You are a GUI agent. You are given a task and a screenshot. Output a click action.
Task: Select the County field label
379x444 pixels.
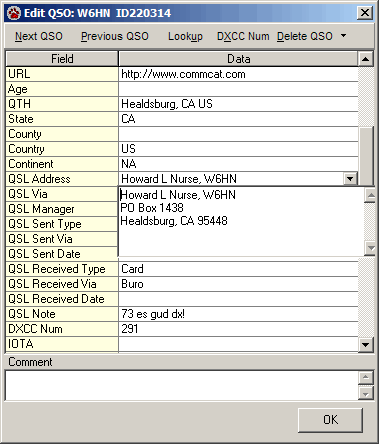pos(62,134)
